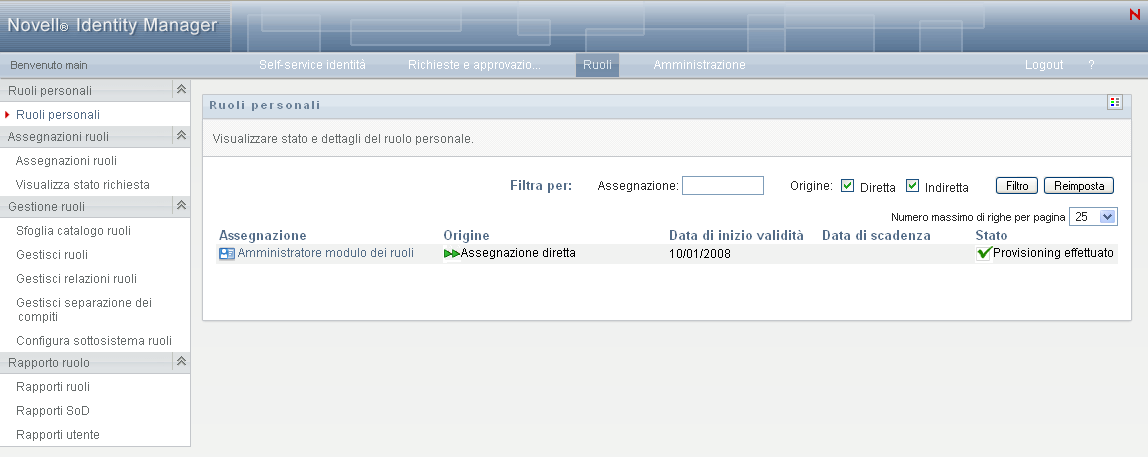Toggle the Indiretta origin checkbox
This screenshot has width=1148, height=457.
point(912,186)
